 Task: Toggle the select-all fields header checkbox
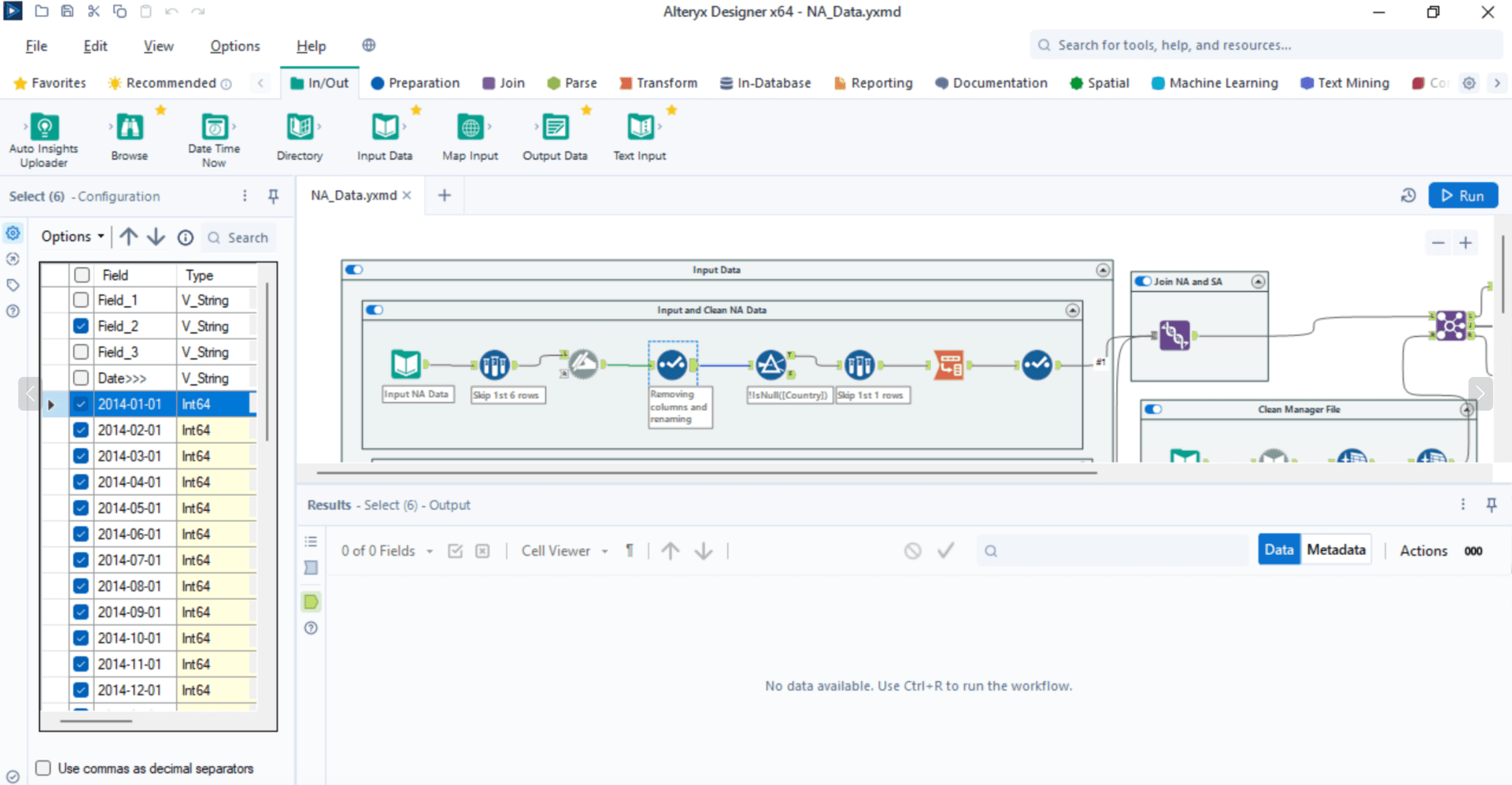(82, 275)
